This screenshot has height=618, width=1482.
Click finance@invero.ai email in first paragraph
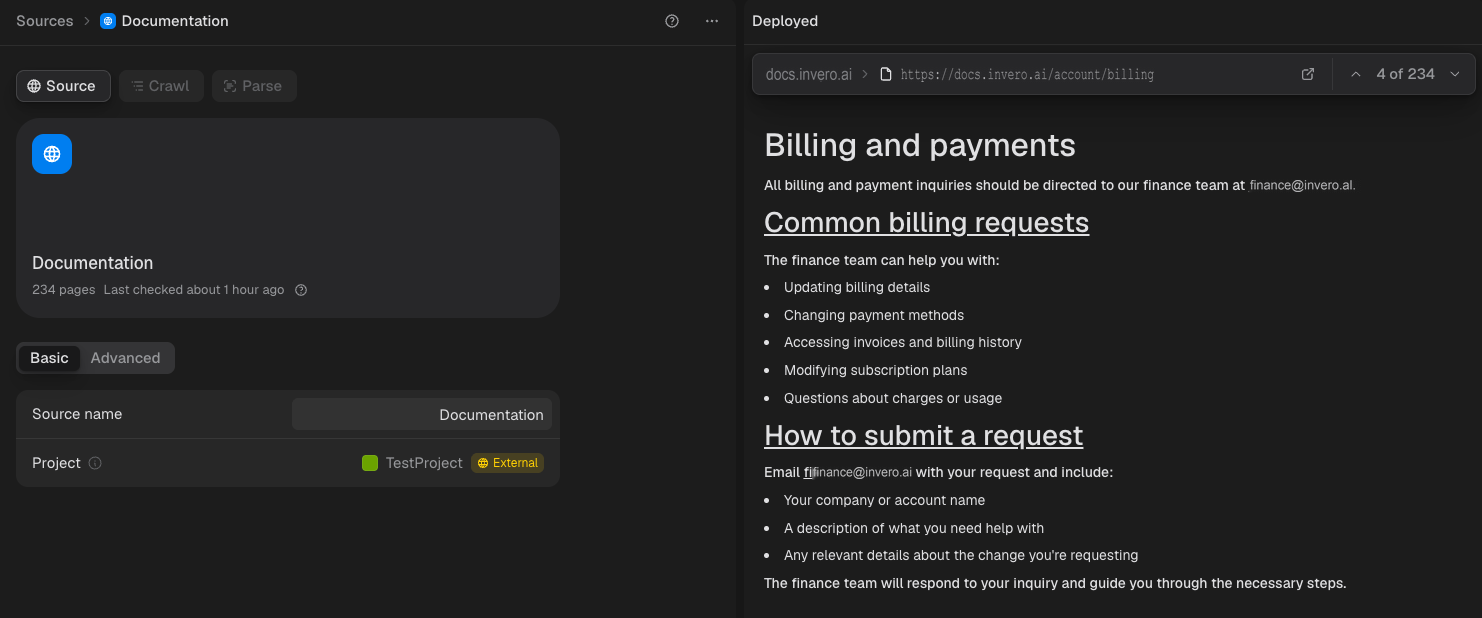[1302, 185]
